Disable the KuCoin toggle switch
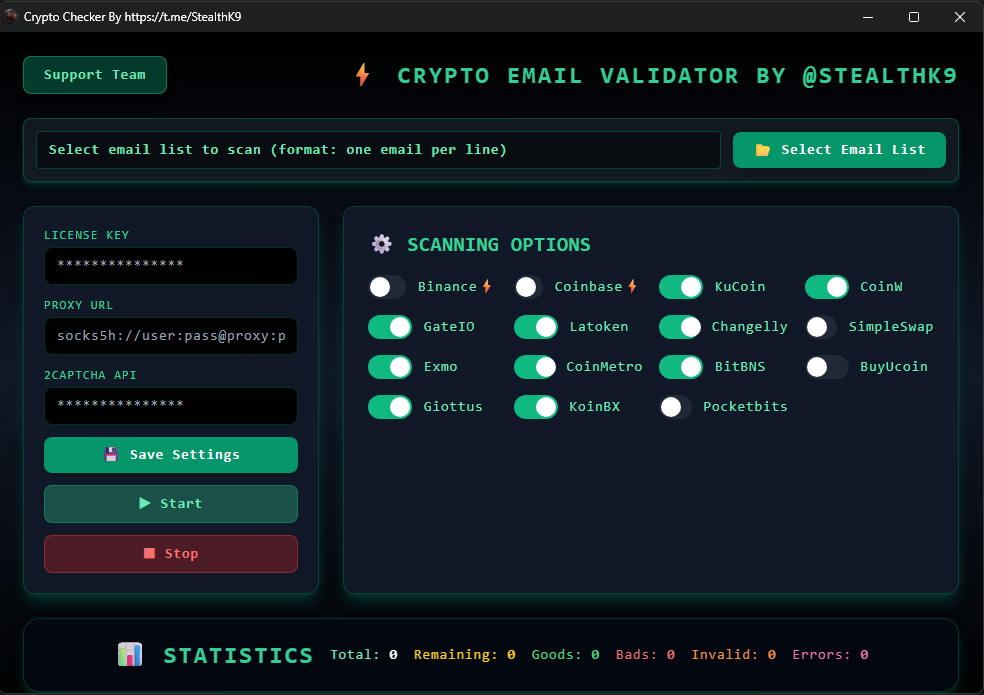 pos(680,287)
